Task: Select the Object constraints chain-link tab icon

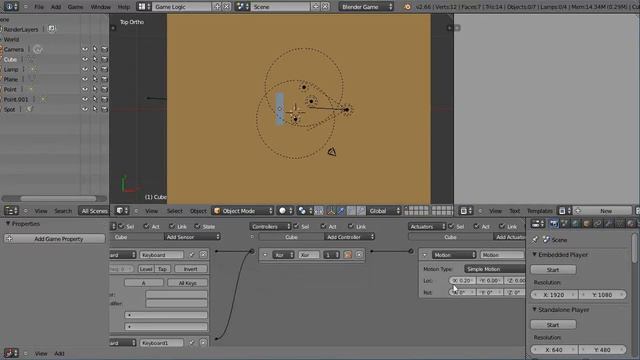Action: tap(598, 223)
